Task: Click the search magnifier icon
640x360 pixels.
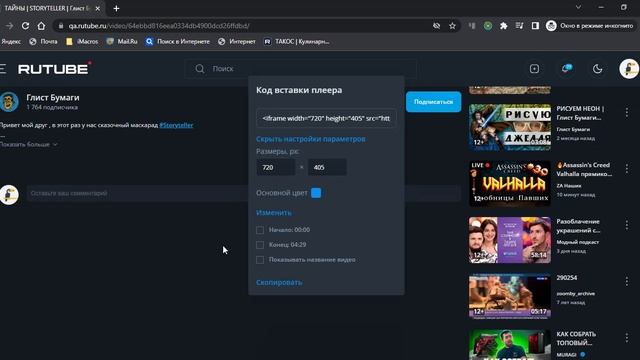Action: click(x=200, y=69)
